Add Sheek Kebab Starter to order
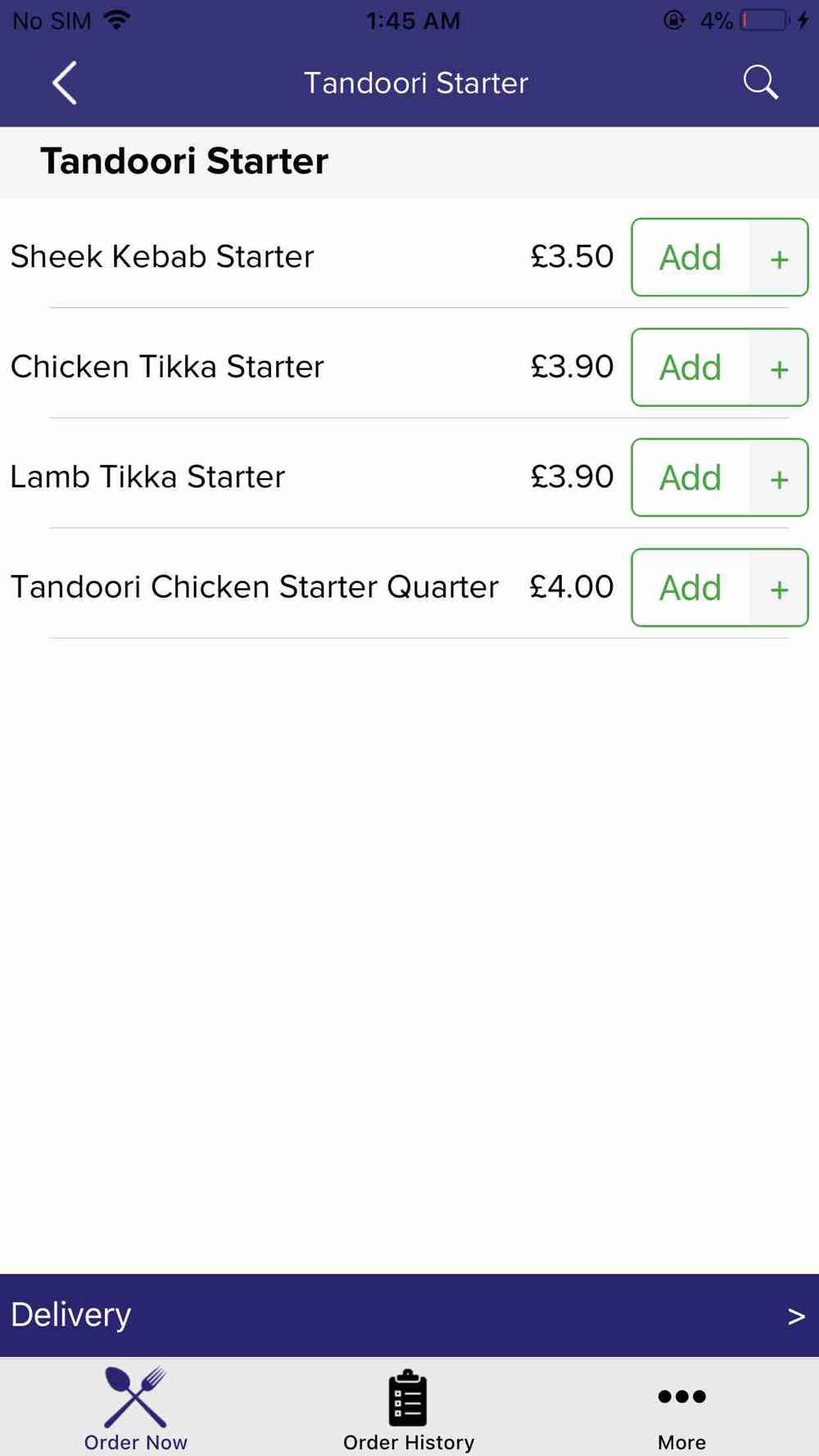 point(690,258)
